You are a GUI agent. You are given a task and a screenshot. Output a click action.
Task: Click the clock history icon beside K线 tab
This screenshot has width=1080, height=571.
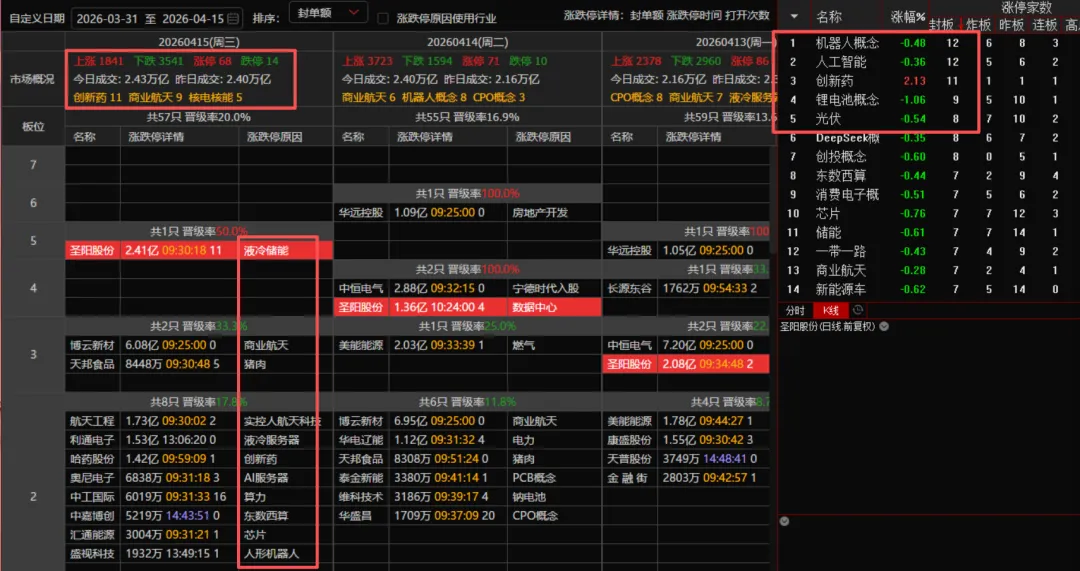pyautogui.click(x=858, y=310)
